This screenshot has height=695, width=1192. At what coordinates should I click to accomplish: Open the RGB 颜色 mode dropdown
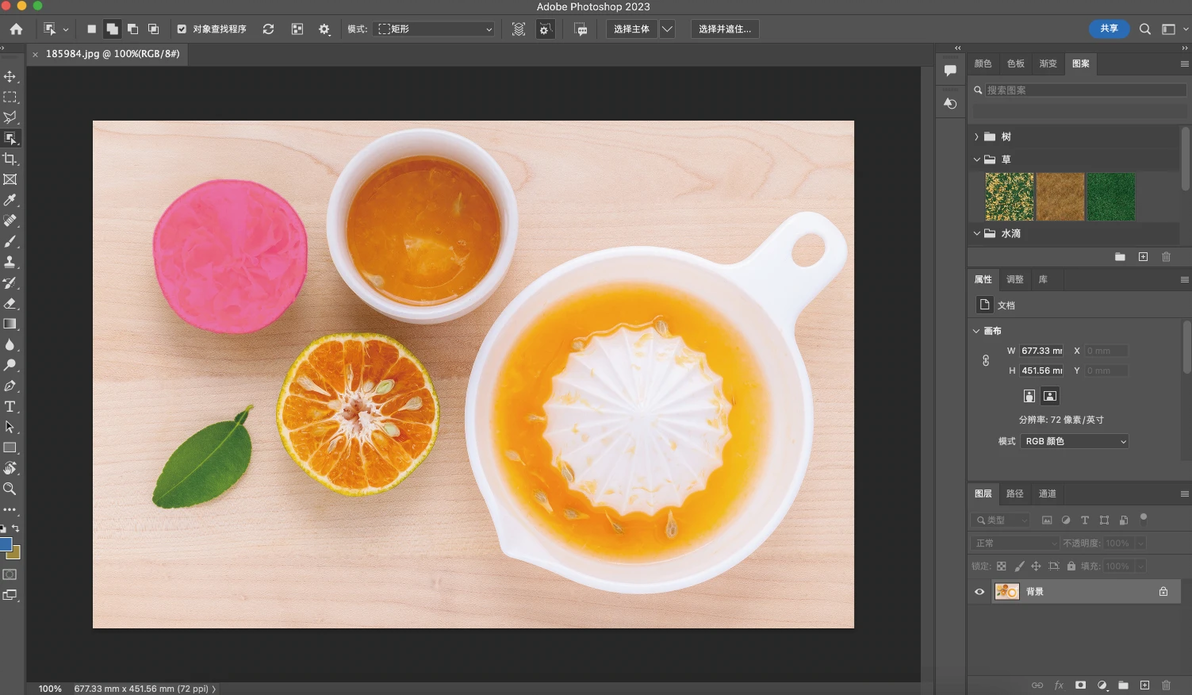pos(1074,441)
